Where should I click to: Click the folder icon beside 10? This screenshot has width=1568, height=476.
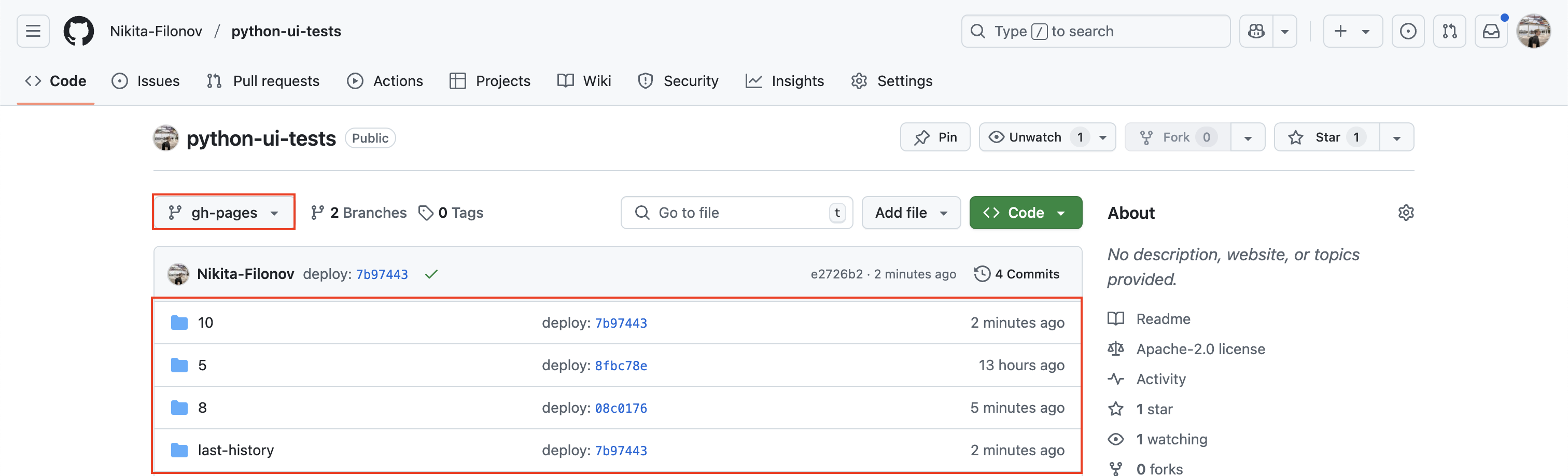tap(179, 323)
